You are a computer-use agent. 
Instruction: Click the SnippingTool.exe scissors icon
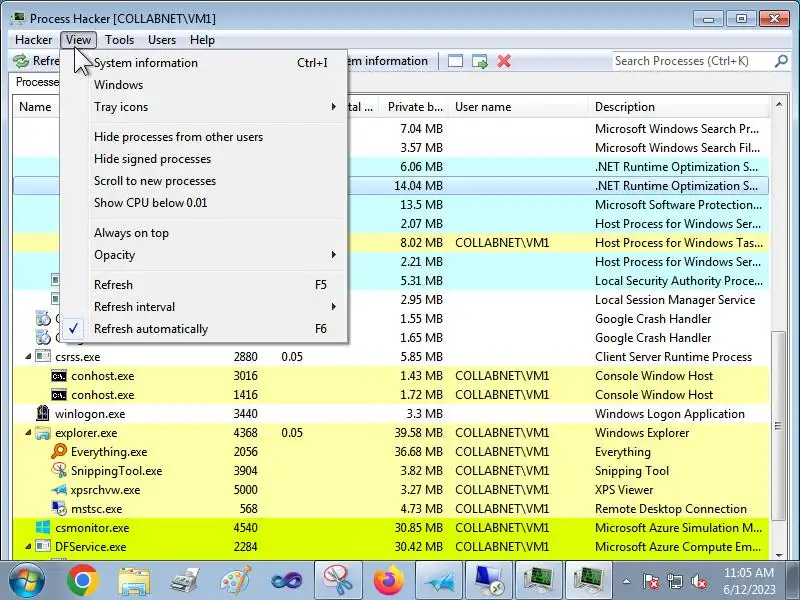pyautogui.click(x=59, y=470)
